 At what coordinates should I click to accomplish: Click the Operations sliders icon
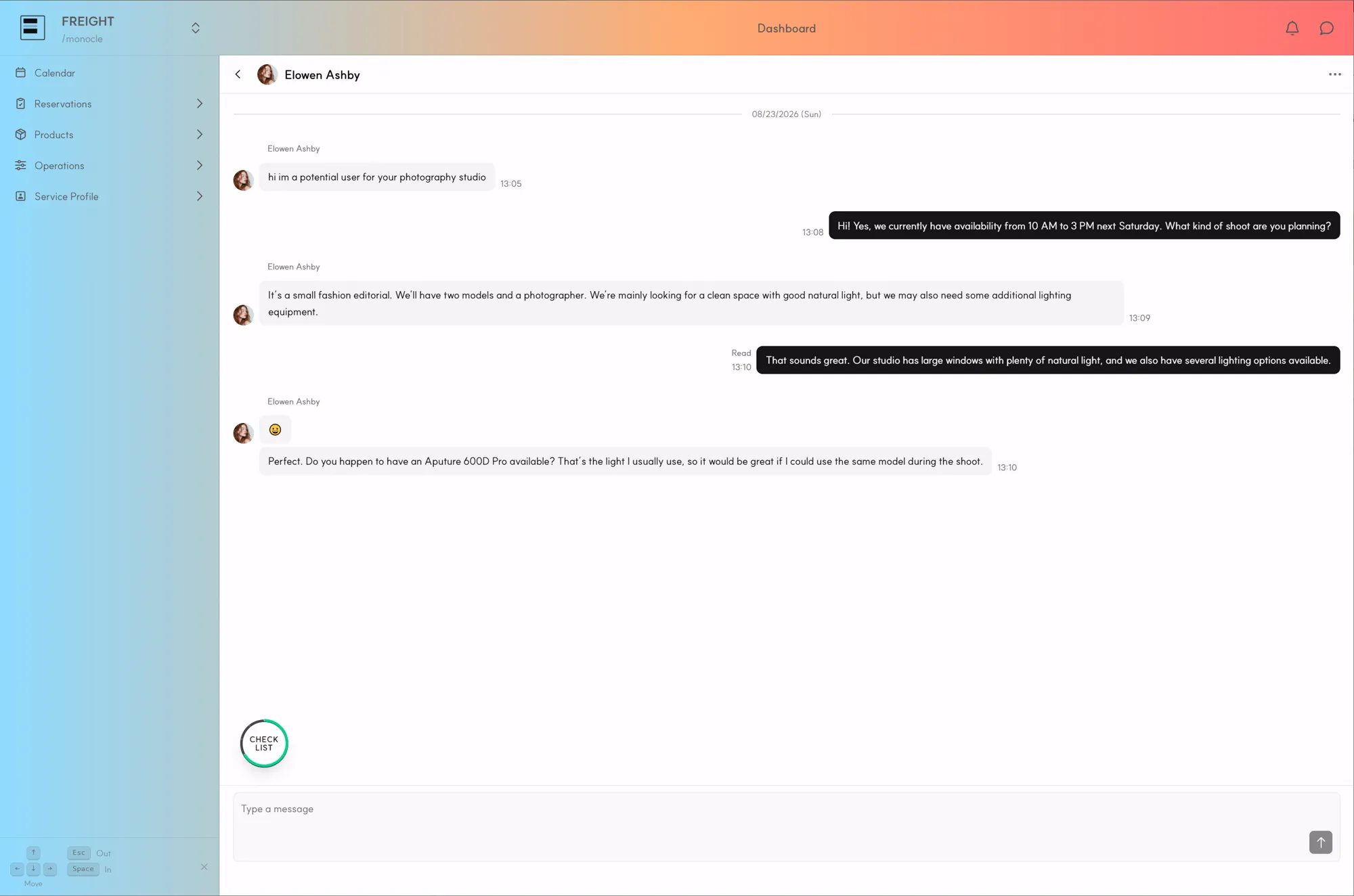point(21,165)
